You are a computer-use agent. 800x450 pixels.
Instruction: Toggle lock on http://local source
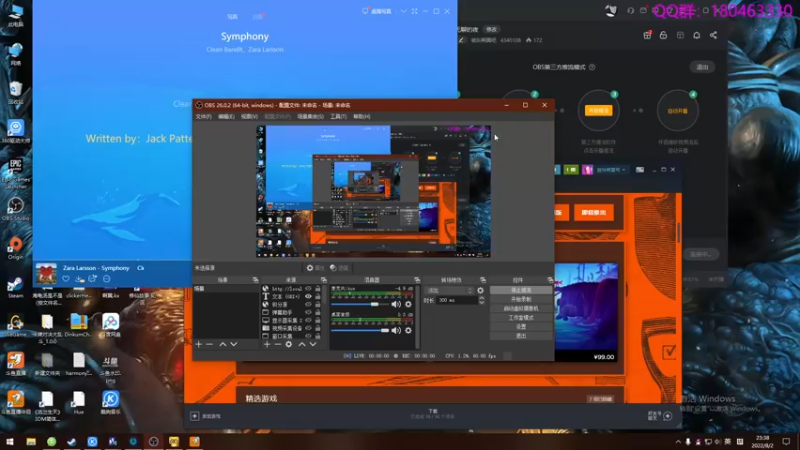[318, 289]
